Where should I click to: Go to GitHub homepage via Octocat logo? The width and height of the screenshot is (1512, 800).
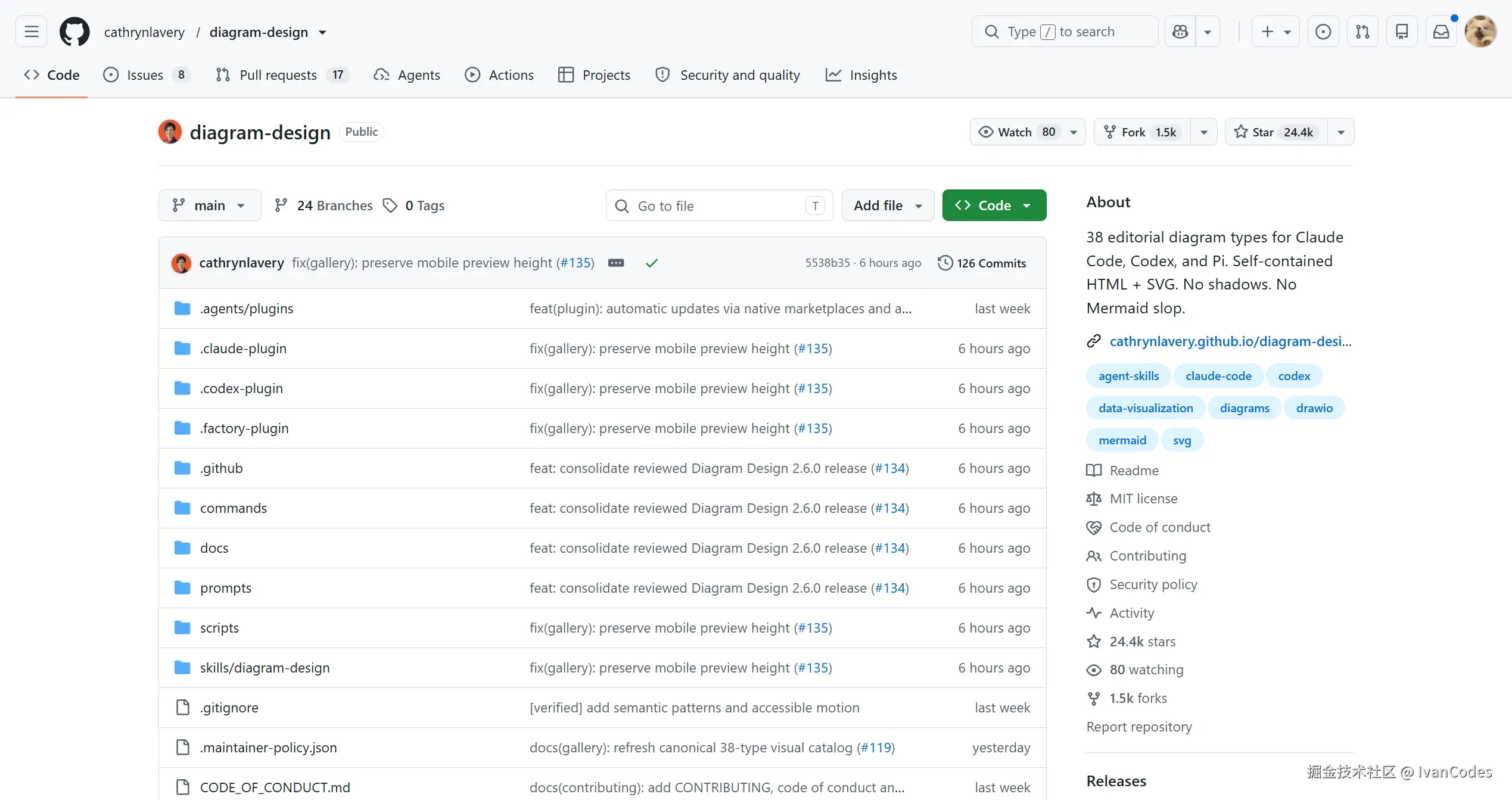pos(74,32)
